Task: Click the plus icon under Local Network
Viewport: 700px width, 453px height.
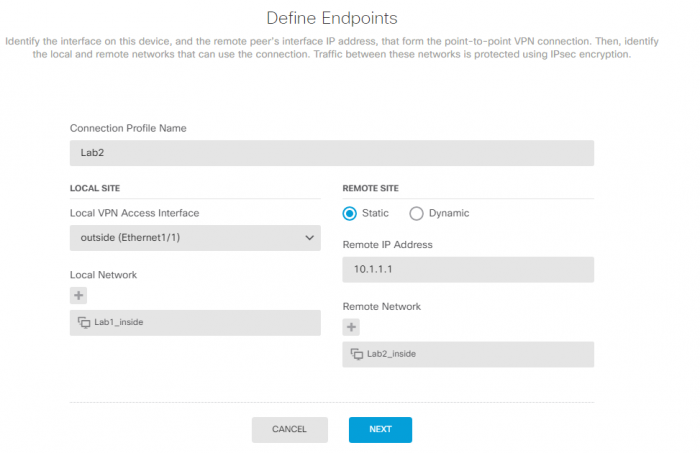Action: pos(78,295)
